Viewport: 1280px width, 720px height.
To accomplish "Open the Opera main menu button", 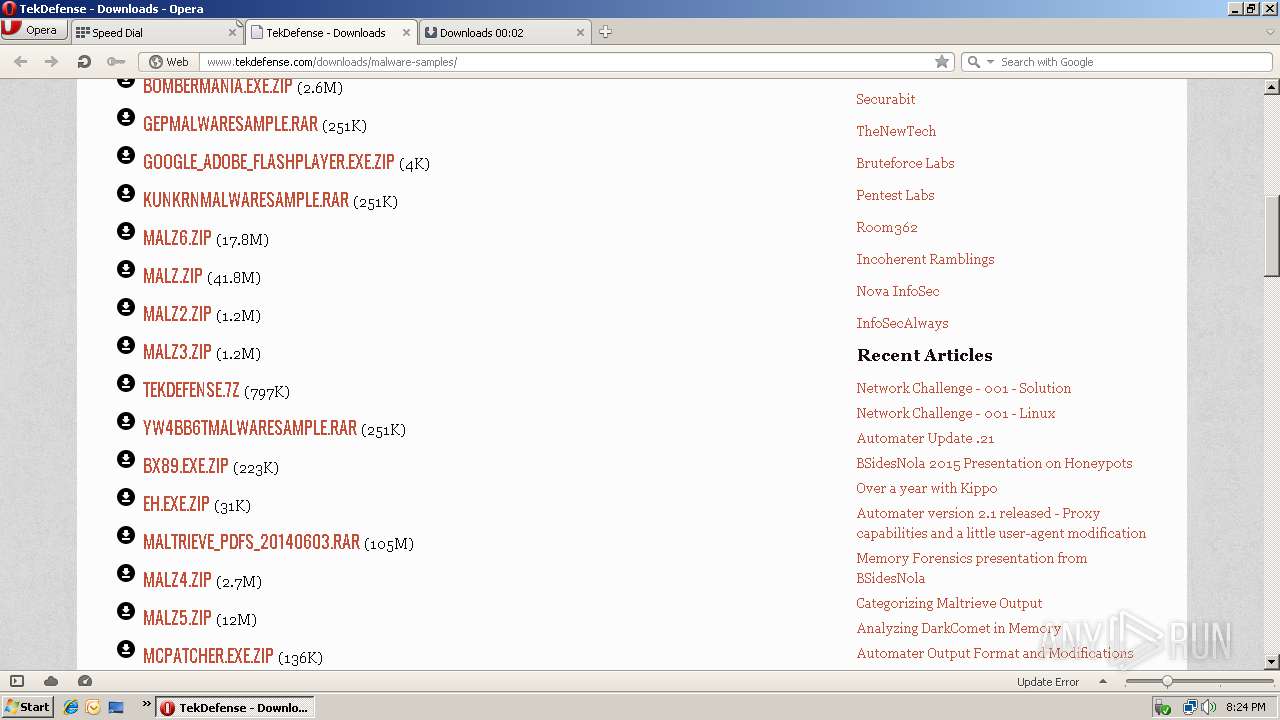I will (x=33, y=30).
